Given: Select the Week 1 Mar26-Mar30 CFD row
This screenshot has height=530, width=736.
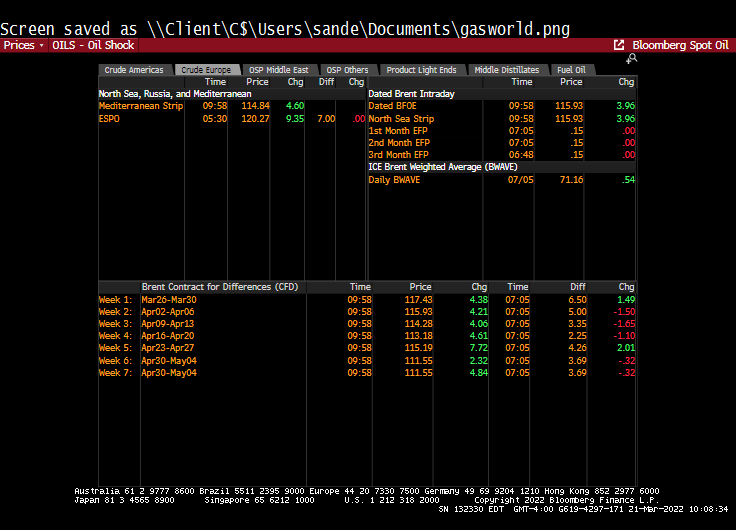Looking at the screenshot, I should (169, 300).
